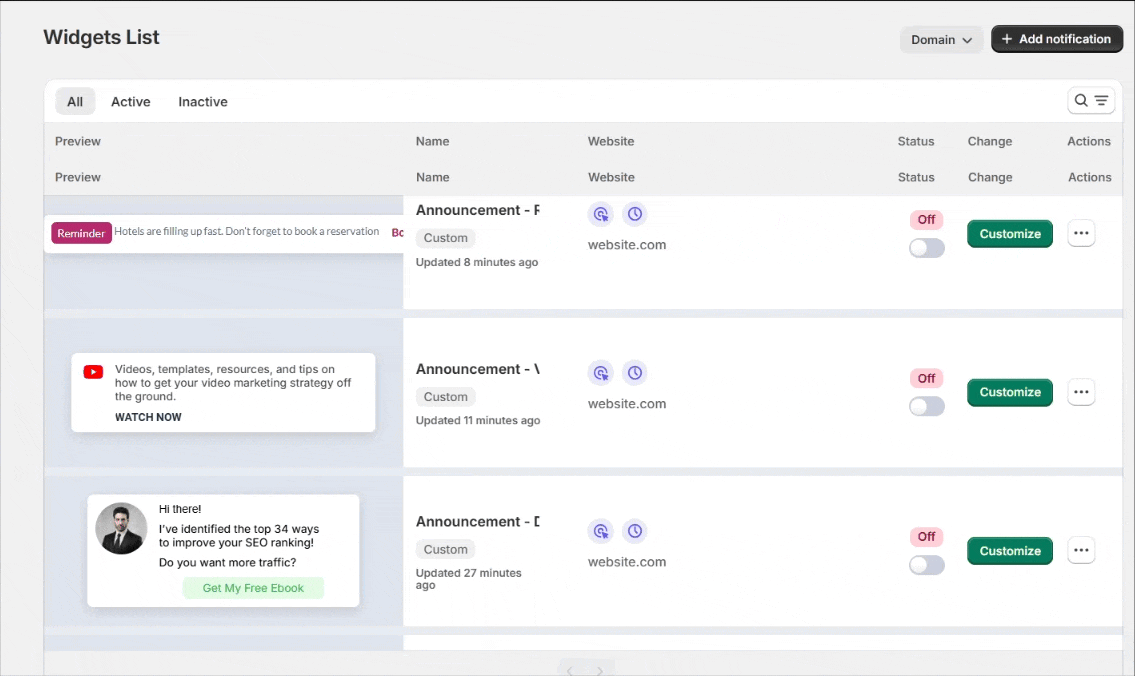The image size is (1135, 676).
Task: Open the SEO Ebook widget preview thumbnail
Action: [x=223, y=551]
